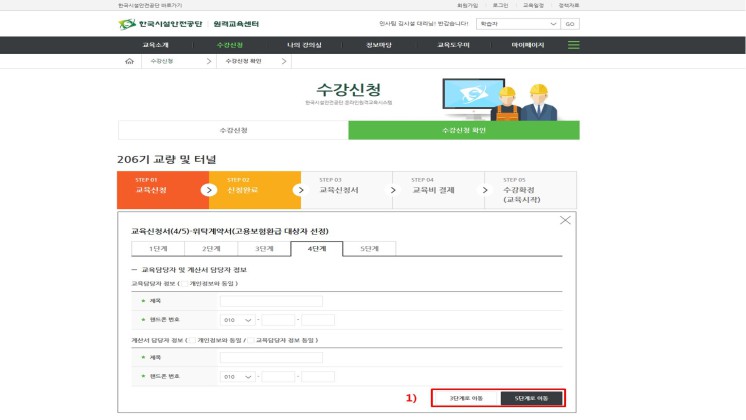Click the 한국시설안전공단 logo

coord(162,23)
